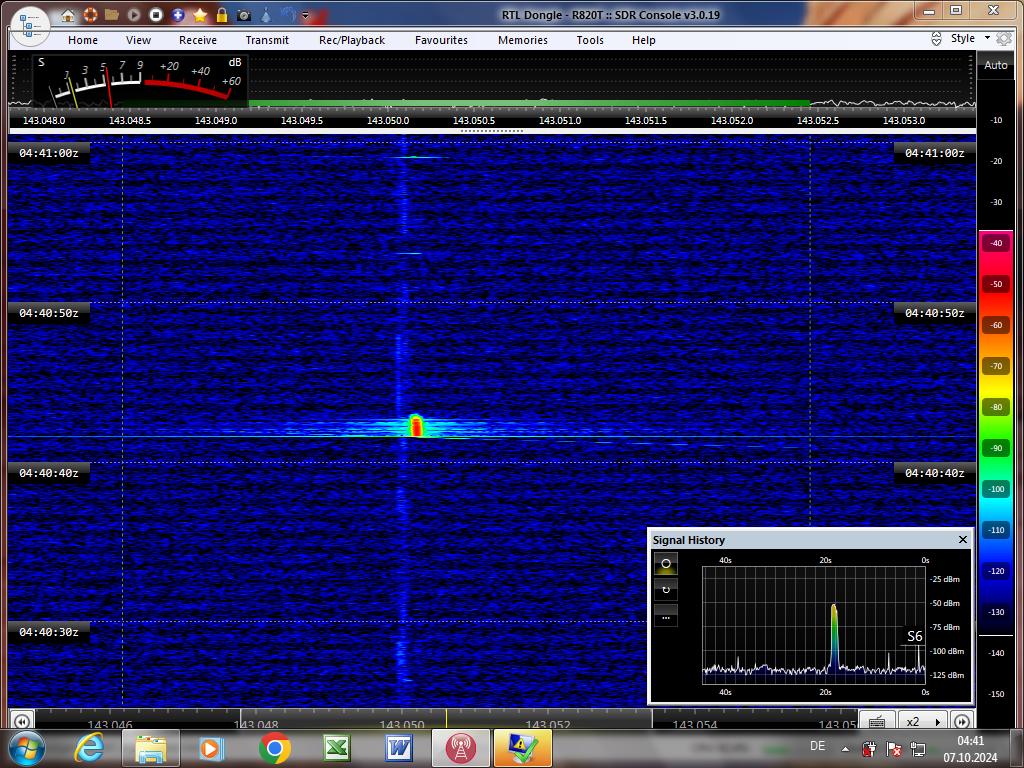Open Windows Media Player from the taskbar

pos(211,748)
